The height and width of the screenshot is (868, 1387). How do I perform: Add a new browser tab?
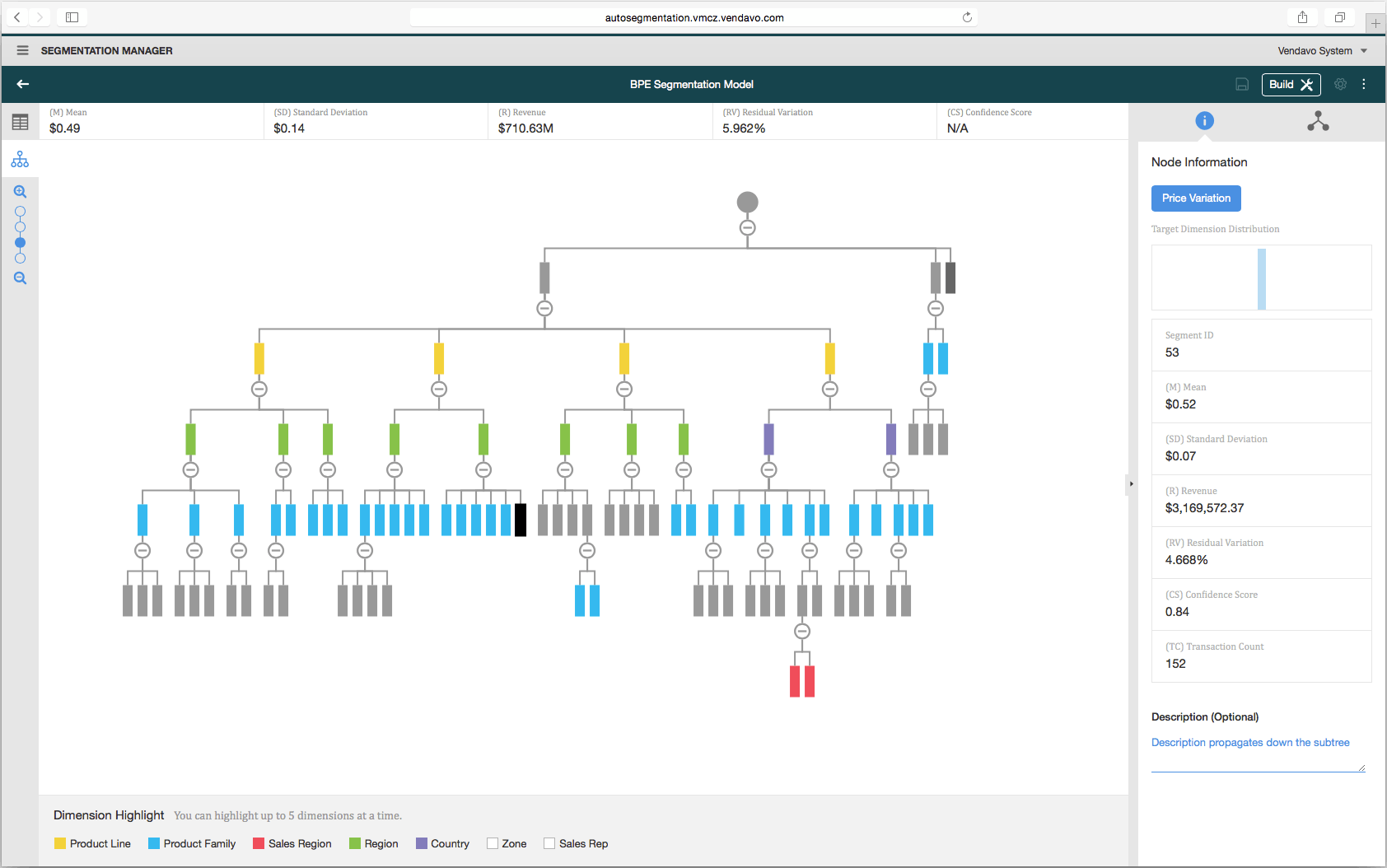pyautogui.click(x=1375, y=23)
